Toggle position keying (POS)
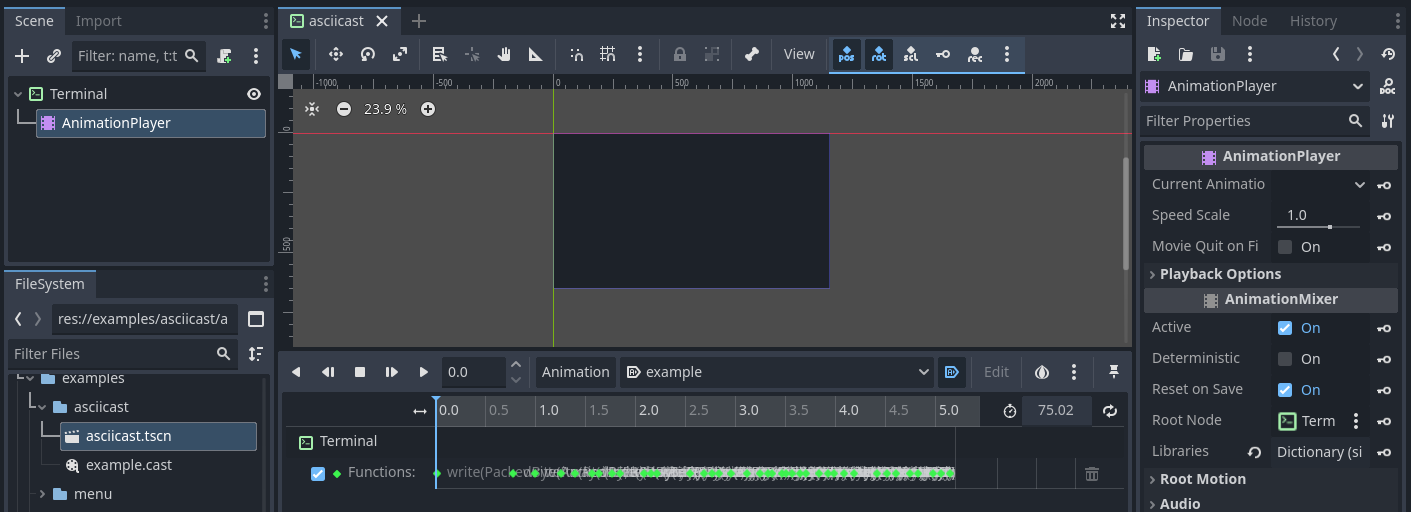Image resolution: width=1411 pixels, height=512 pixels. pyautogui.click(x=846, y=54)
